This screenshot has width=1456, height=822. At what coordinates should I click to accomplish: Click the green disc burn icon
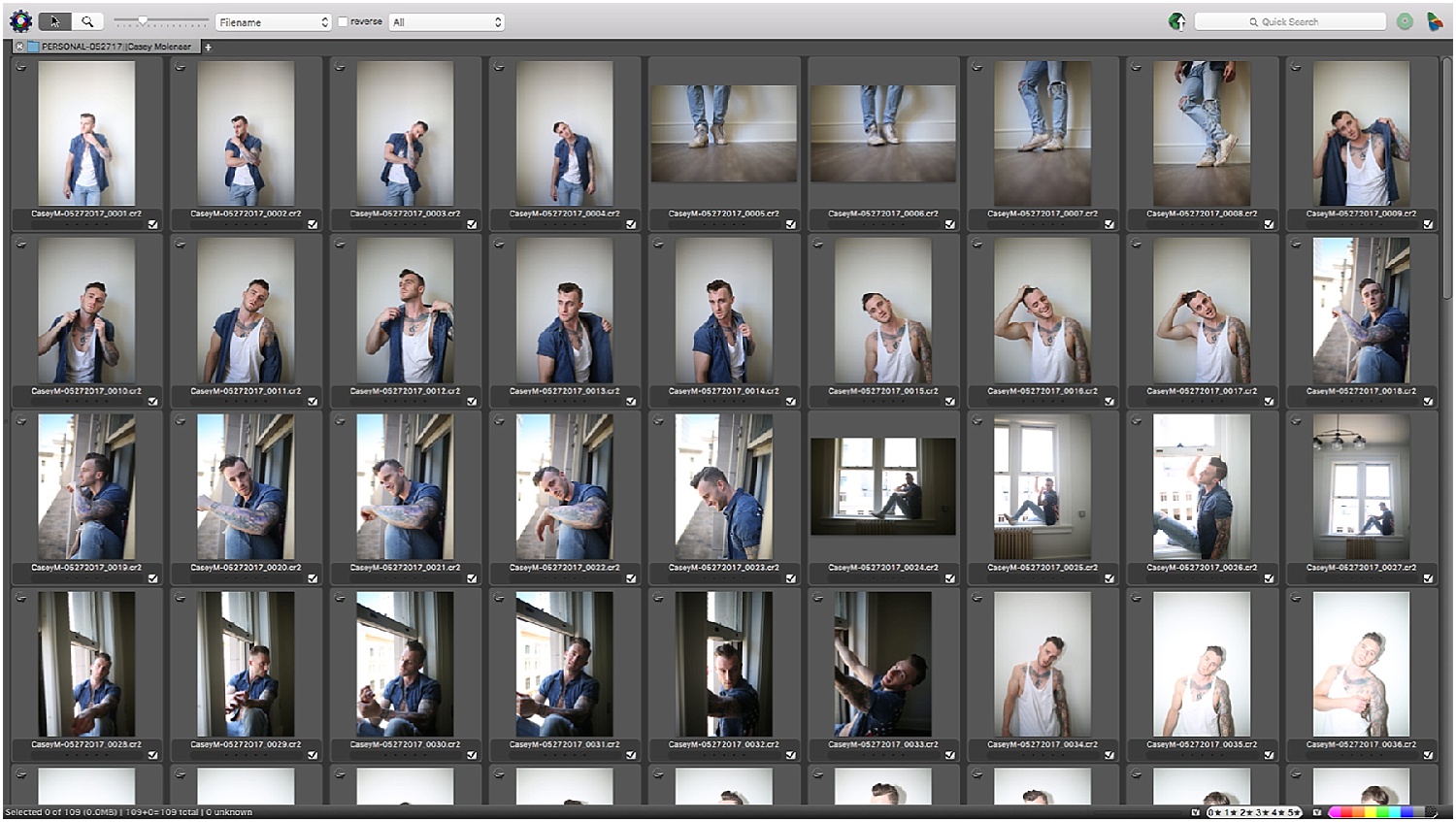[x=1405, y=21]
